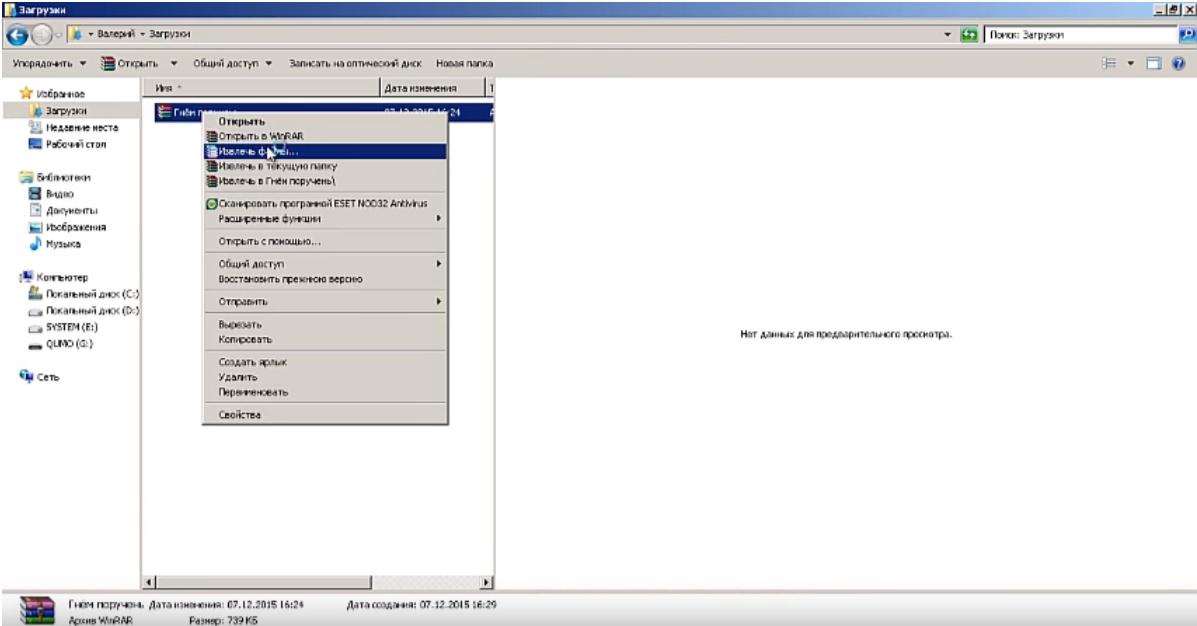Click 'Записать на оптический диск' button
The image size is (1197, 626).
(356, 64)
